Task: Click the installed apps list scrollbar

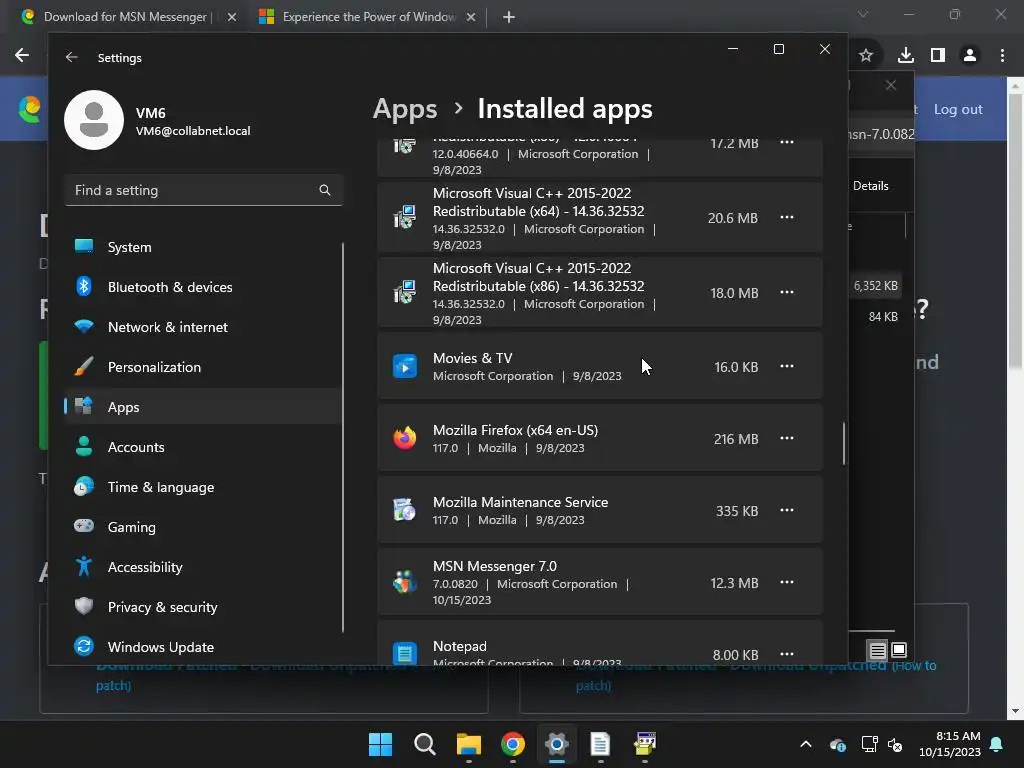Action: click(x=844, y=444)
